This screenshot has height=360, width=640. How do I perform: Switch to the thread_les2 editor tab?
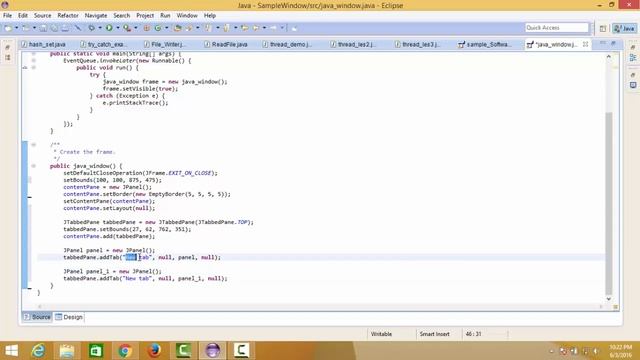click(x=353, y=44)
